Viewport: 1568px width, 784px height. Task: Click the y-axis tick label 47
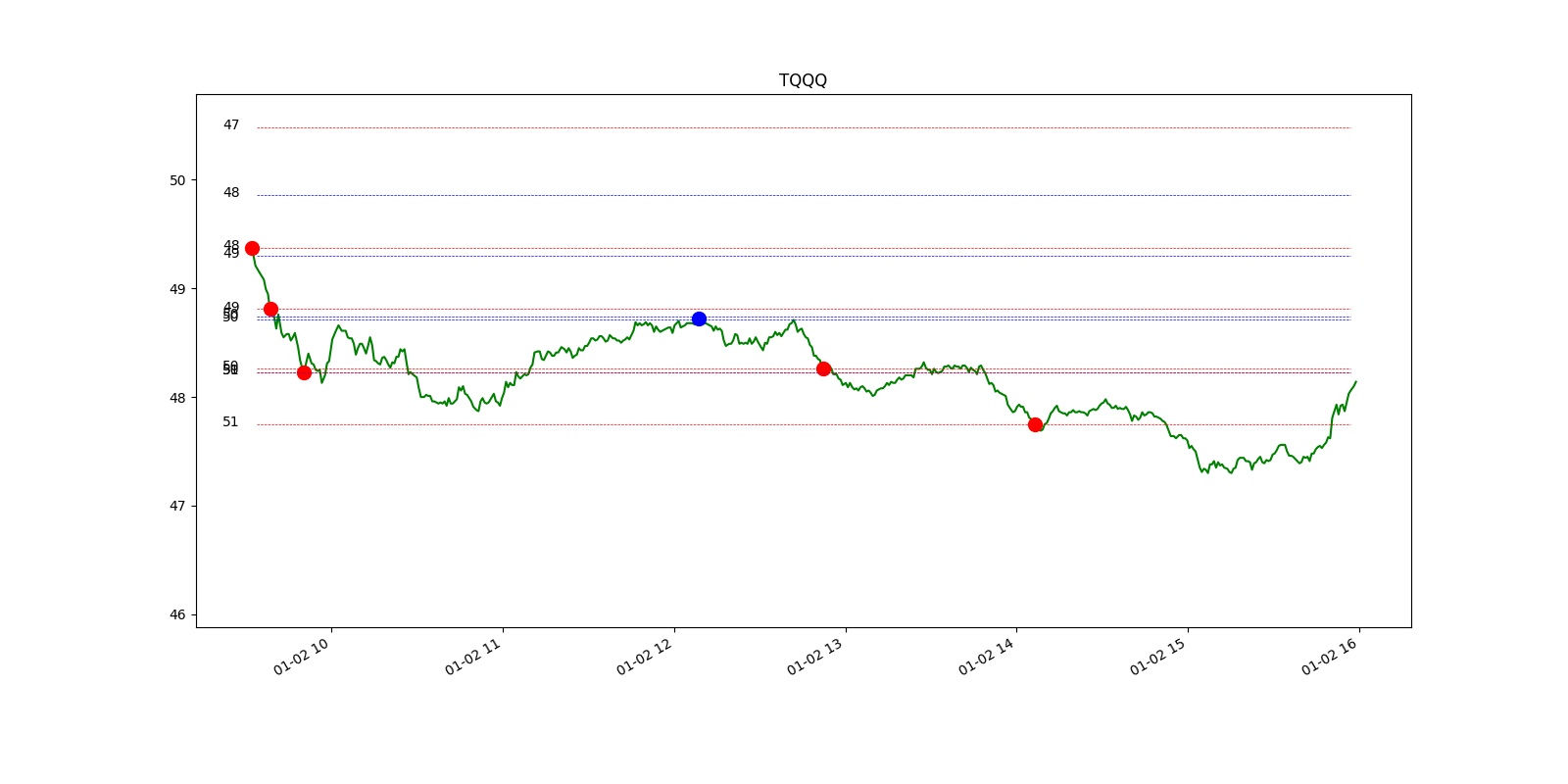pos(177,507)
